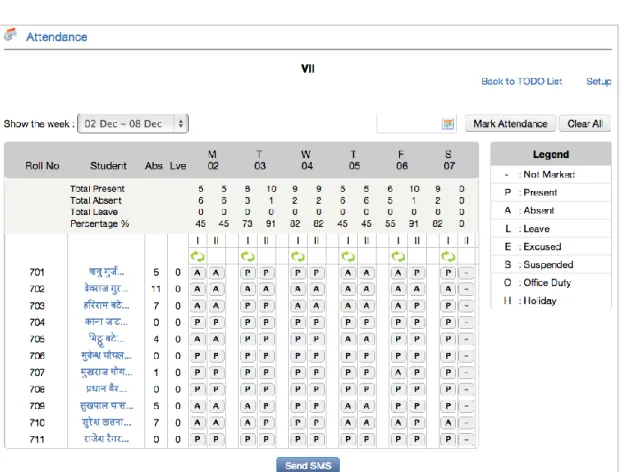
Task: Click the Attendance header icon
Action: [10, 34]
